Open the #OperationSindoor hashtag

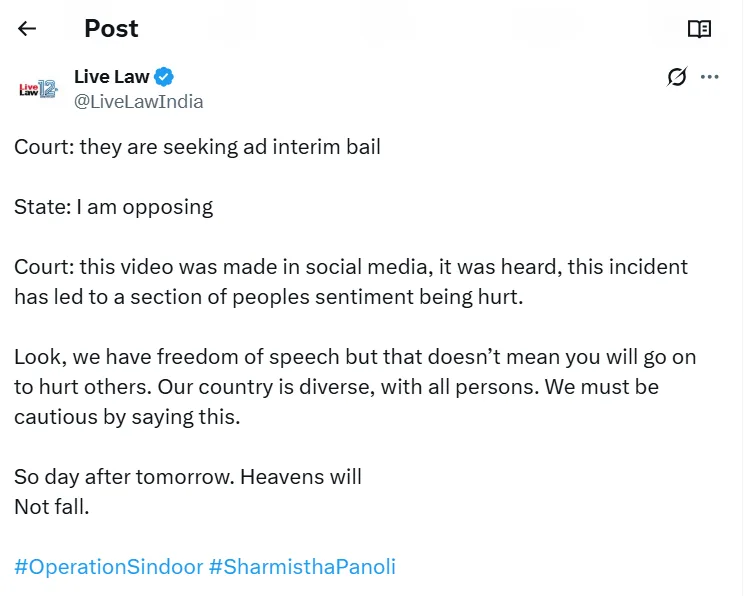pos(107,567)
